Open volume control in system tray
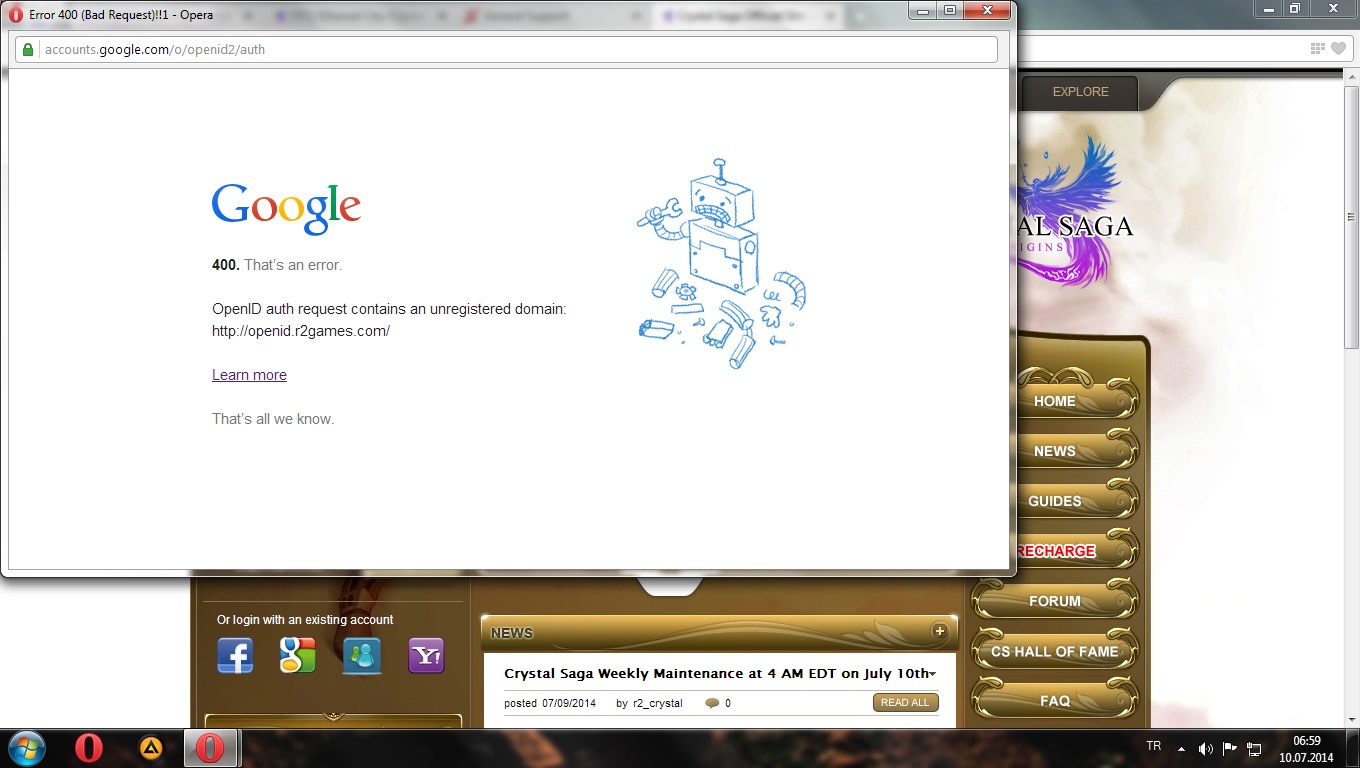This screenshot has height=768, width=1360. 1205,748
